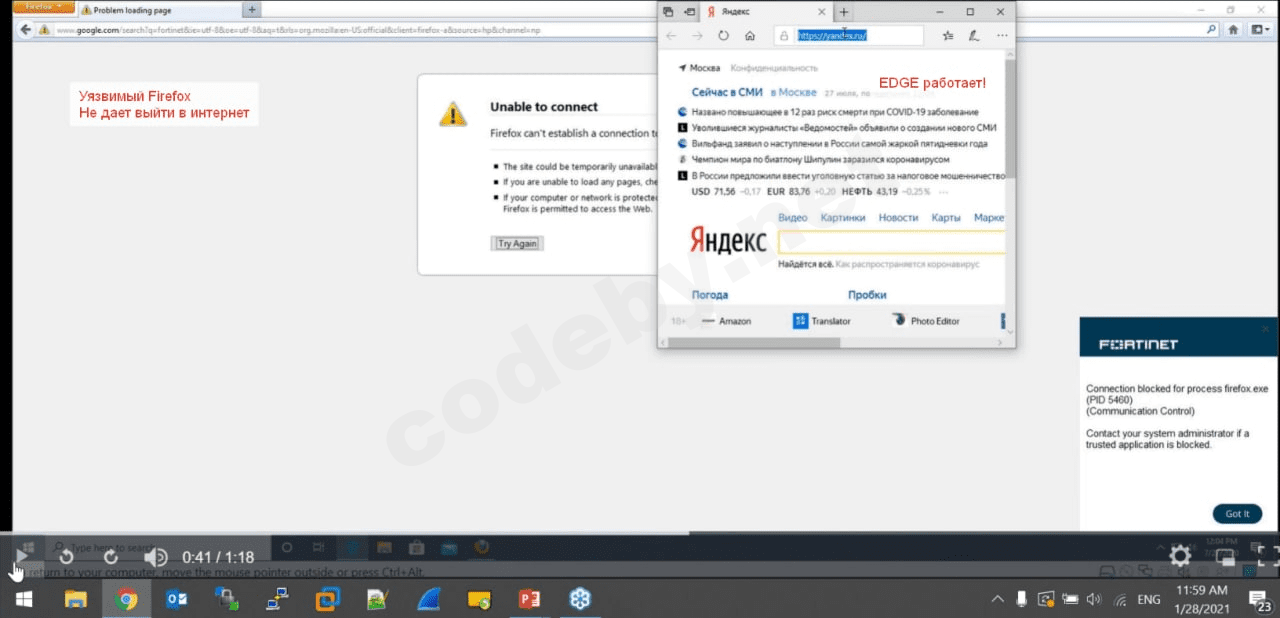
Task: Click the Сейчас в СМИ heading
Action: tap(727, 92)
